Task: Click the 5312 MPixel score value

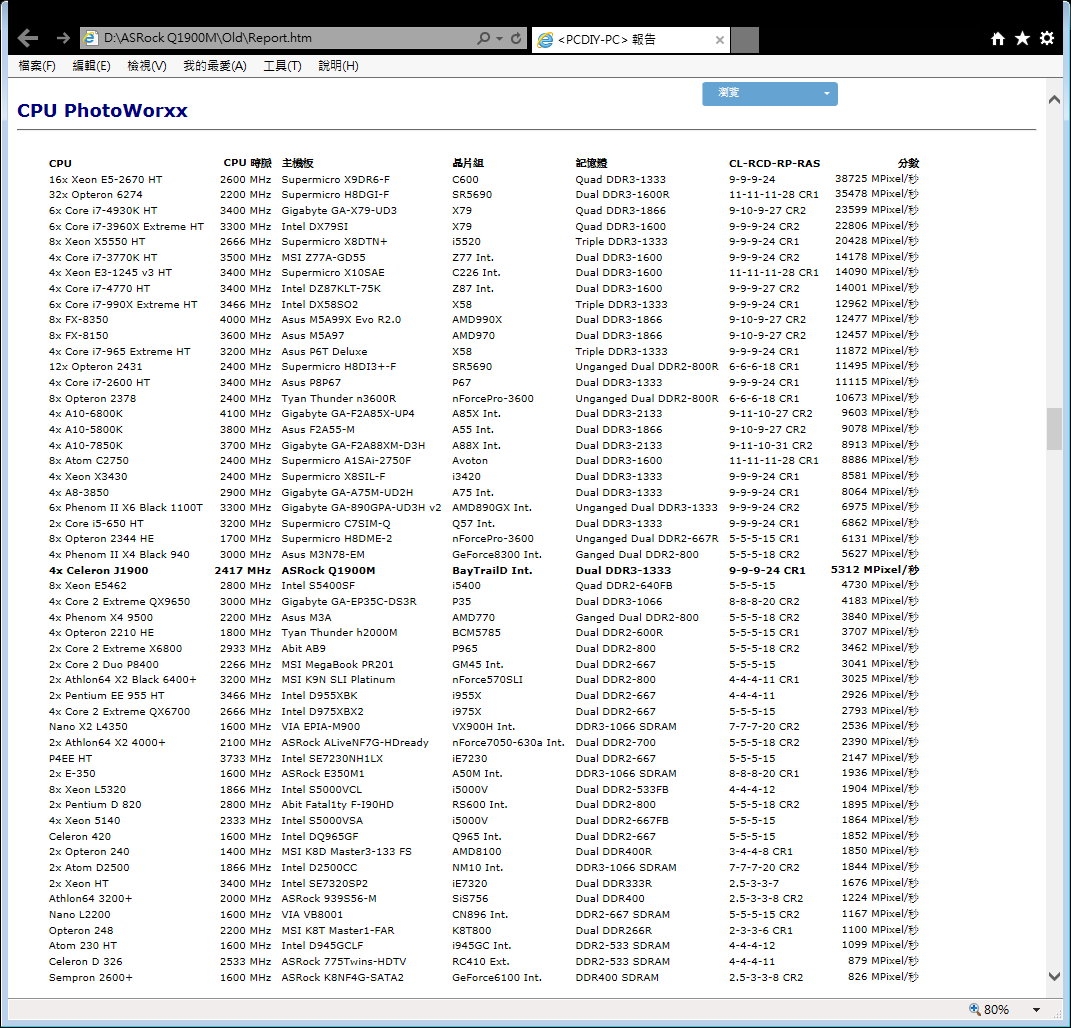Action: [875, 570]
